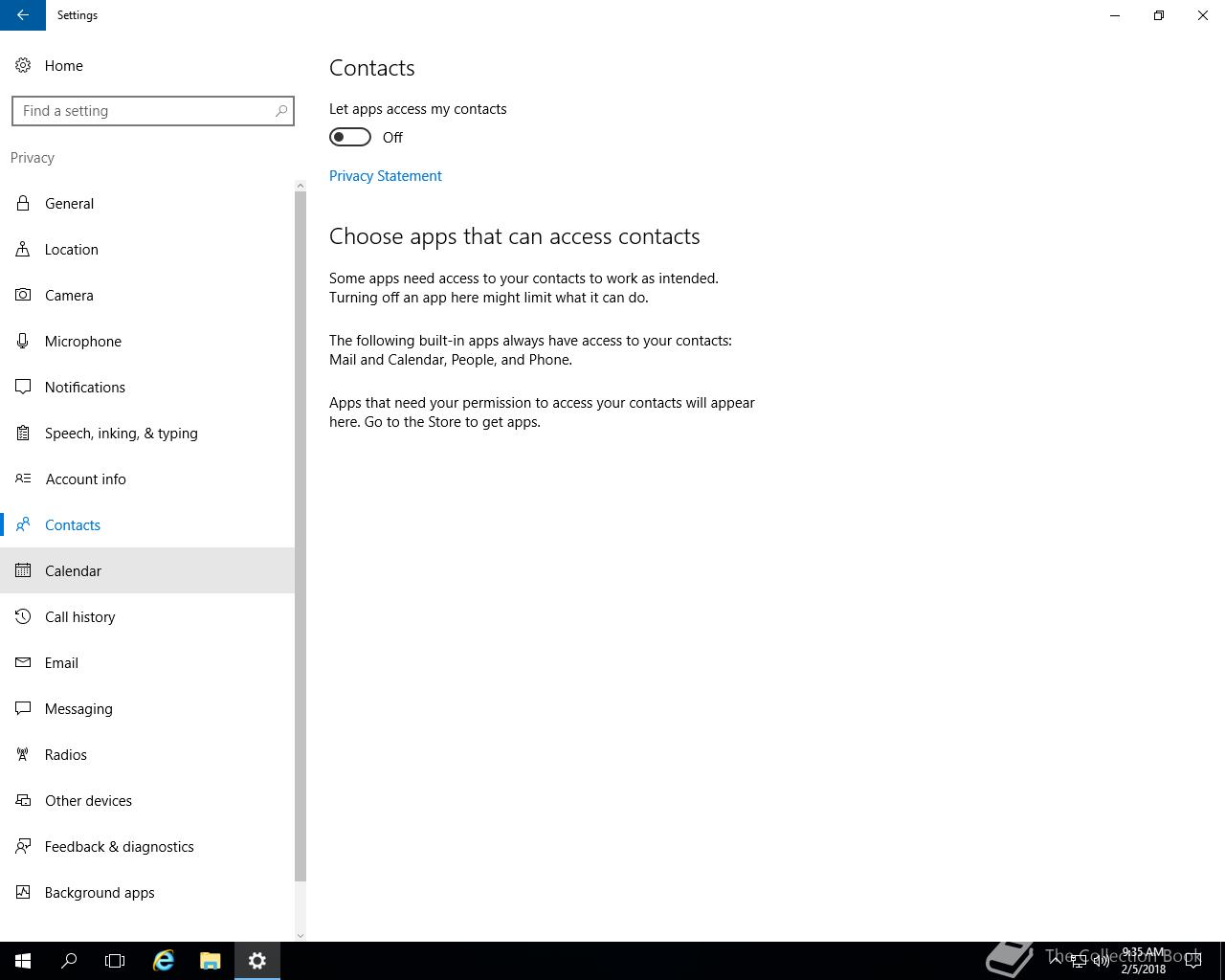Click the Microphone icon in sidebar
The width and height of the screenshot is (1225, 980).
pyautogui.click(x=23, y=341)
